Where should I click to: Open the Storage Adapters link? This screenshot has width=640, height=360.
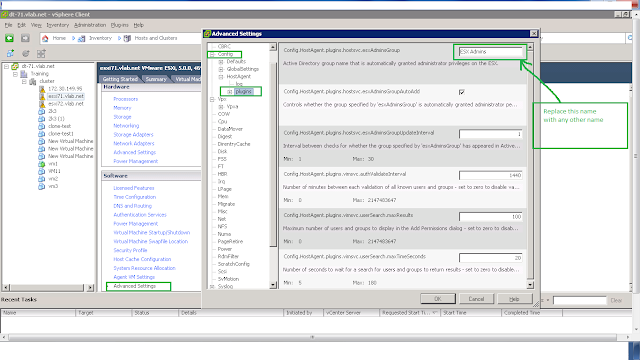pos(133,135)
